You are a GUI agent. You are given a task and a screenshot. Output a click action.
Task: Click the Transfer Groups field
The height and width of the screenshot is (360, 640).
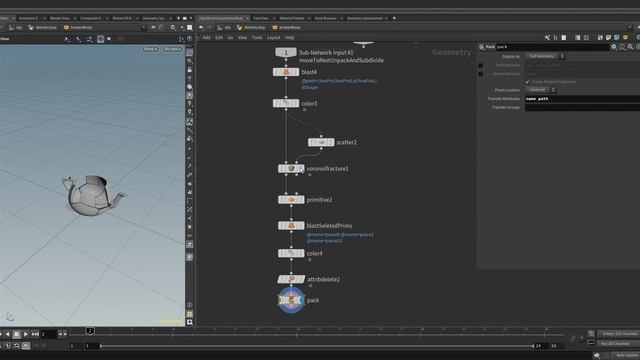(x=582, y=108)
